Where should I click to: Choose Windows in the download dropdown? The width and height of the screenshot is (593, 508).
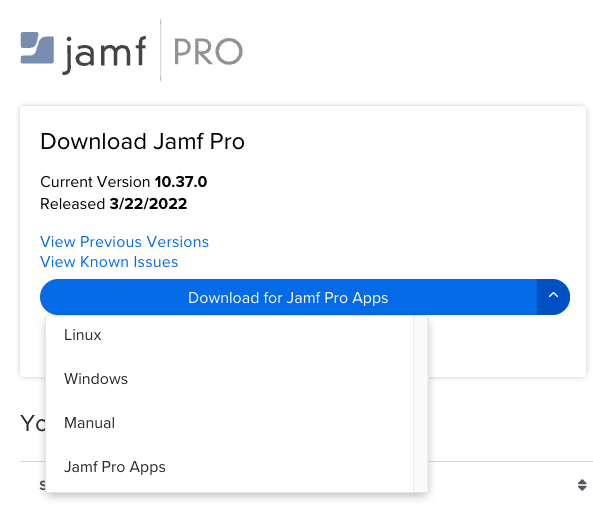coord(230,379)
